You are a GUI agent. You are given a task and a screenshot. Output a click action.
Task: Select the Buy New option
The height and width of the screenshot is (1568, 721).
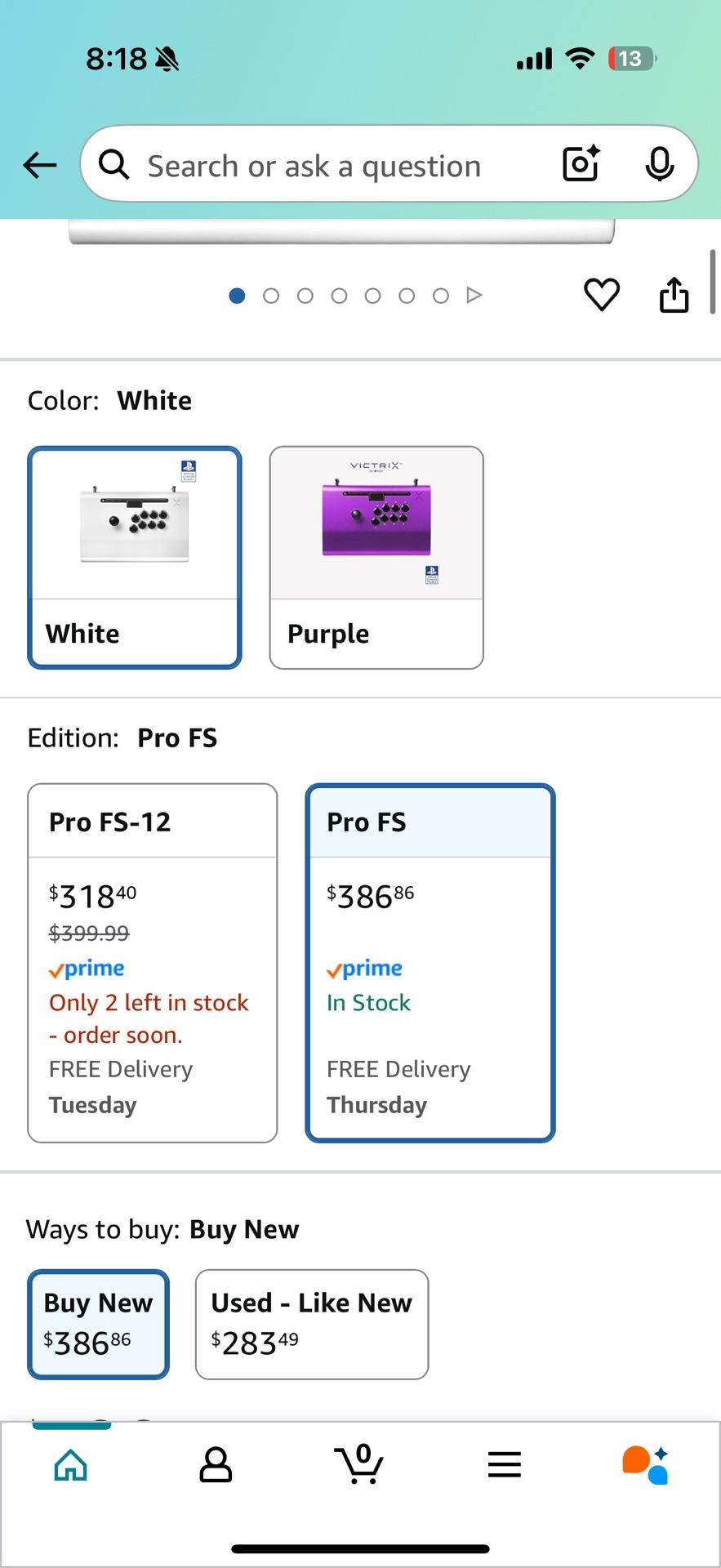click(98, 1324)
